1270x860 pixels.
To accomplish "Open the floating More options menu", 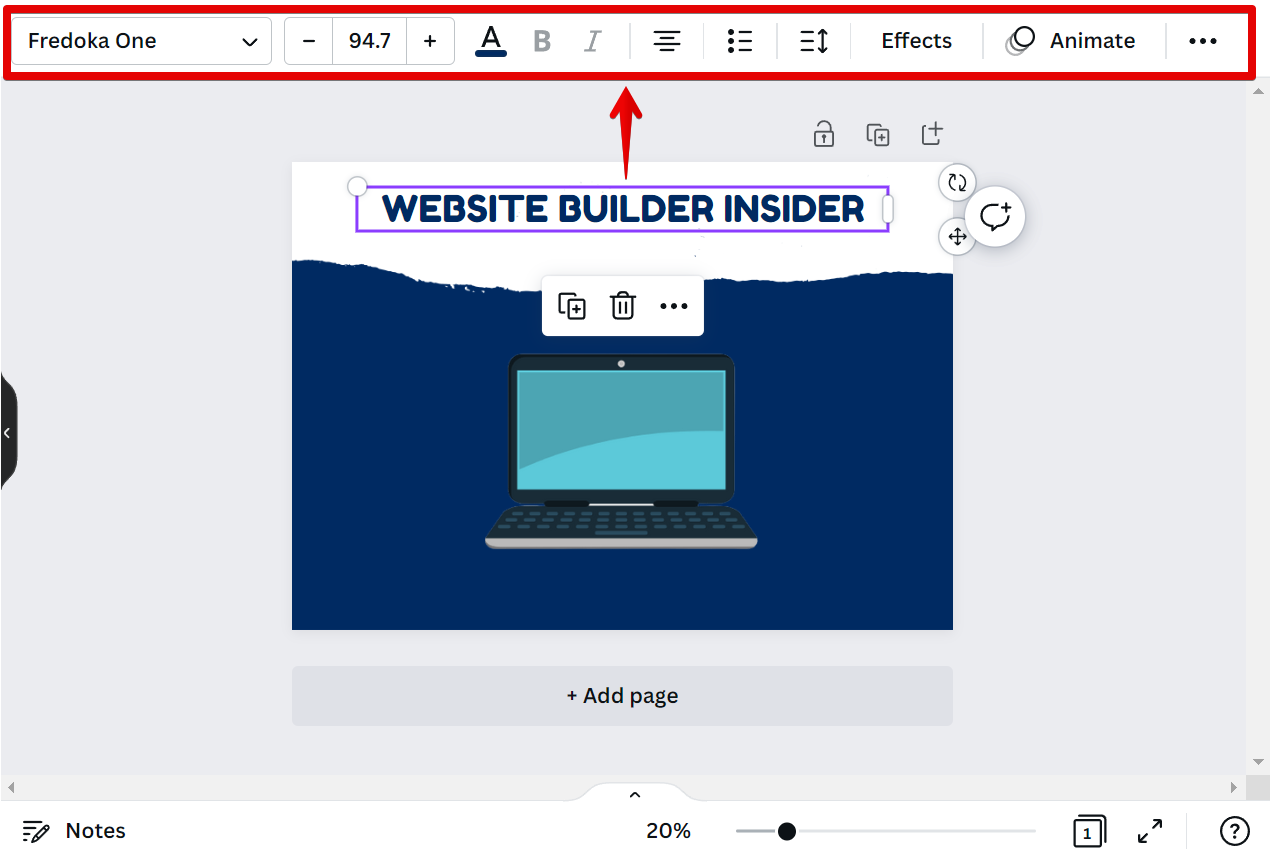I will (x=674, y=306).
